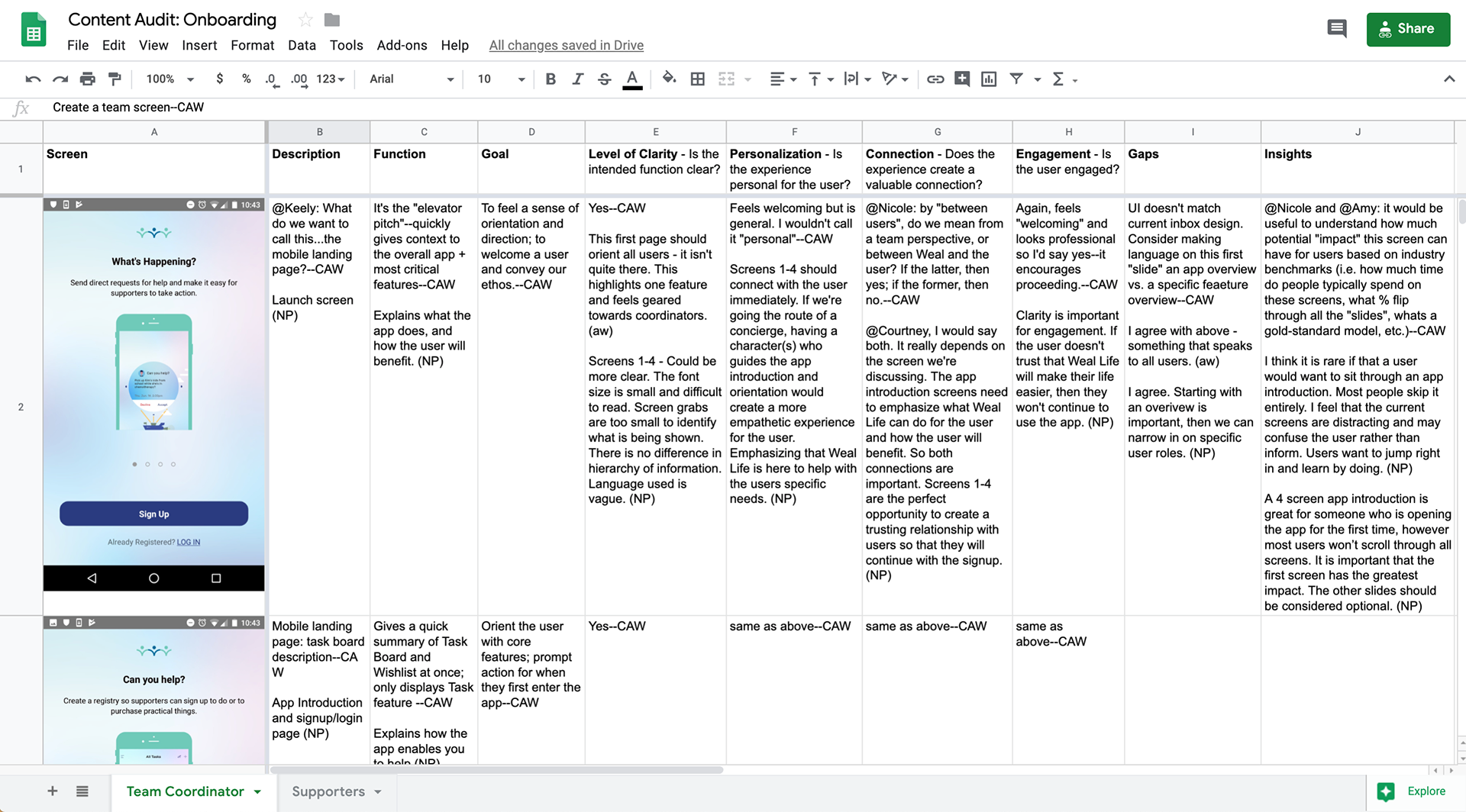This screenshot has width=1466, height=812.
Task: Open the Edit menu
Action: click(x=114, y=45)
